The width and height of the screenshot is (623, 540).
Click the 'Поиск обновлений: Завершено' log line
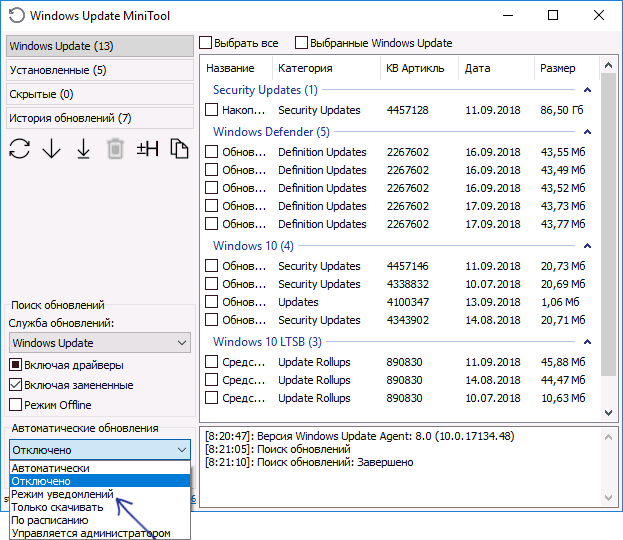309,462
